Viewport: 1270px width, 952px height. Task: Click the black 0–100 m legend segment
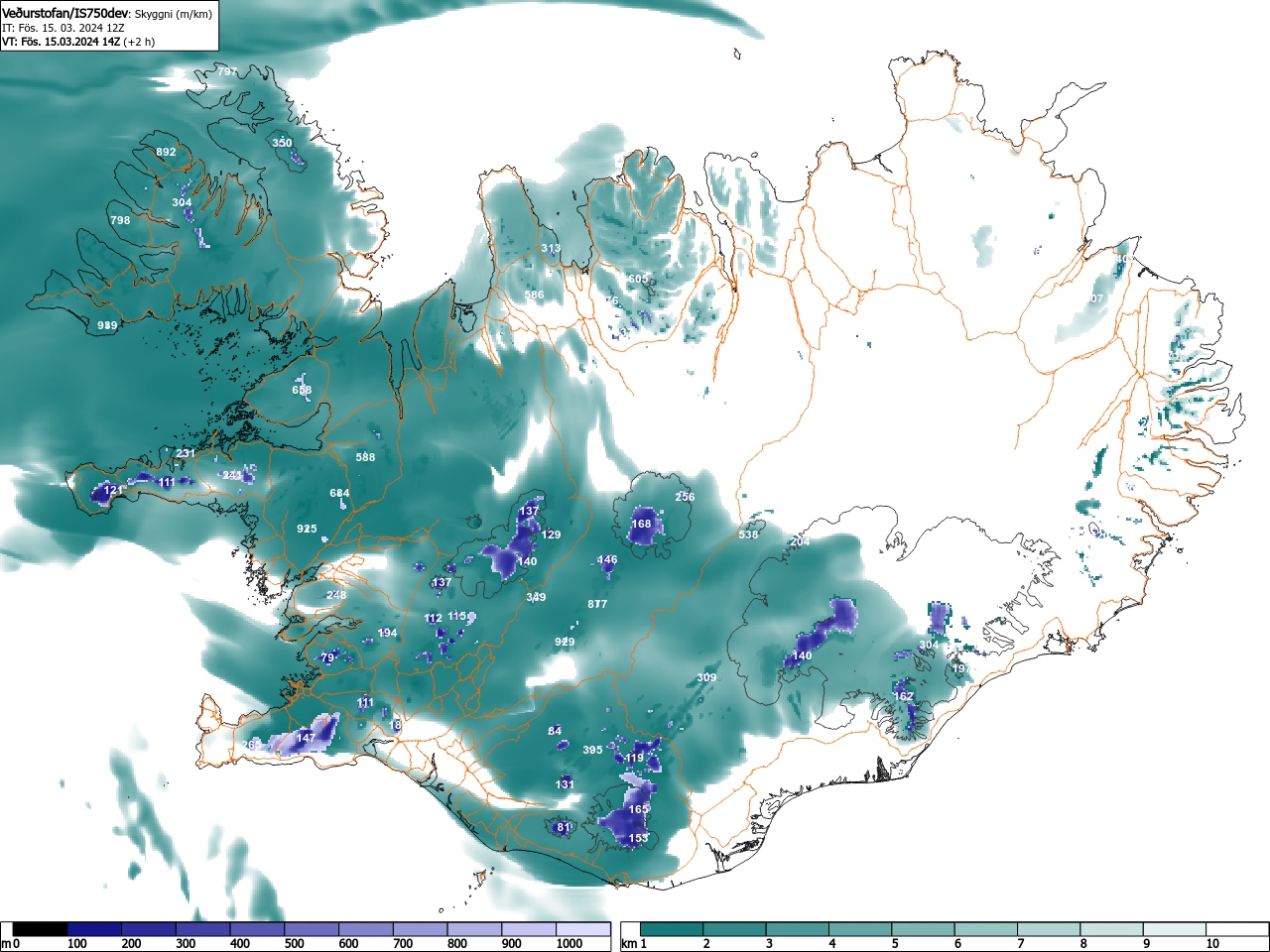point(41,929)
